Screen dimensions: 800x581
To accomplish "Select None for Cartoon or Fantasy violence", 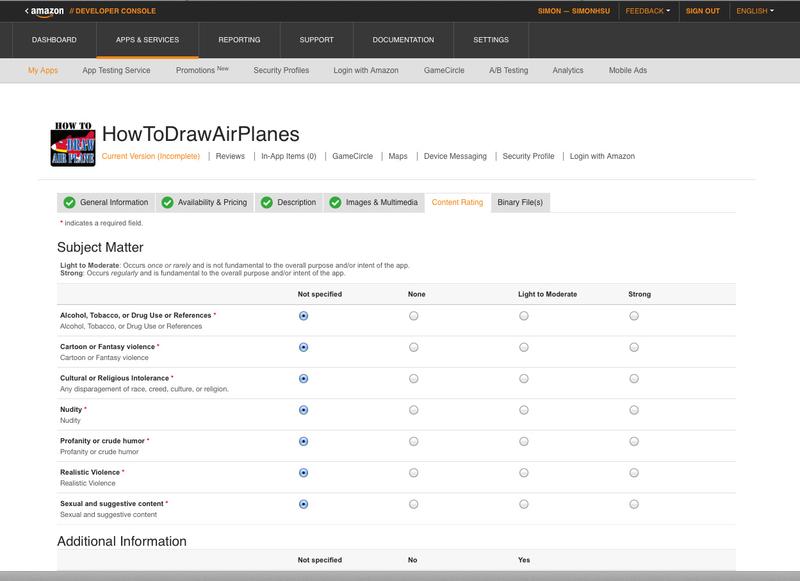I will [414, 347].
